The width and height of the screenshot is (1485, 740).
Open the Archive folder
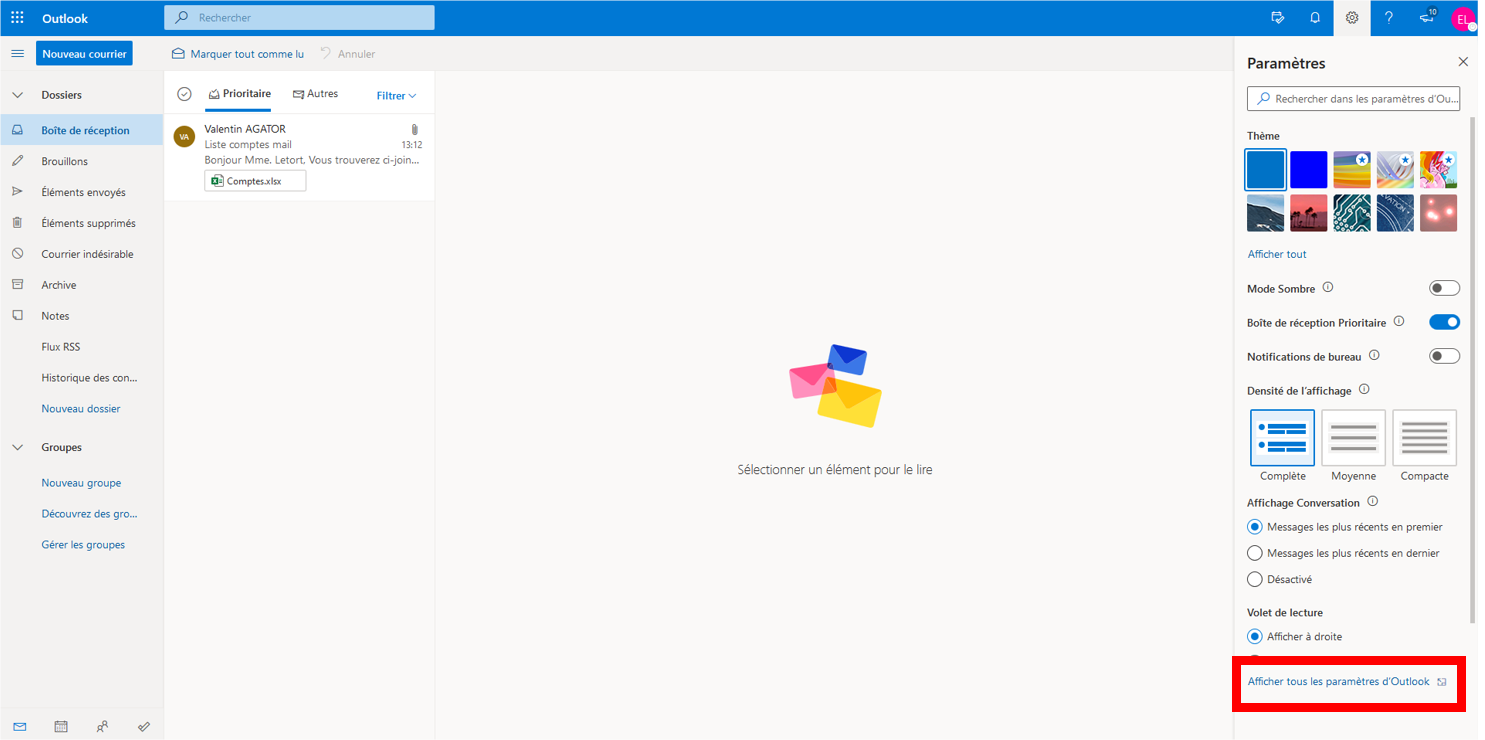pos(82,285)
